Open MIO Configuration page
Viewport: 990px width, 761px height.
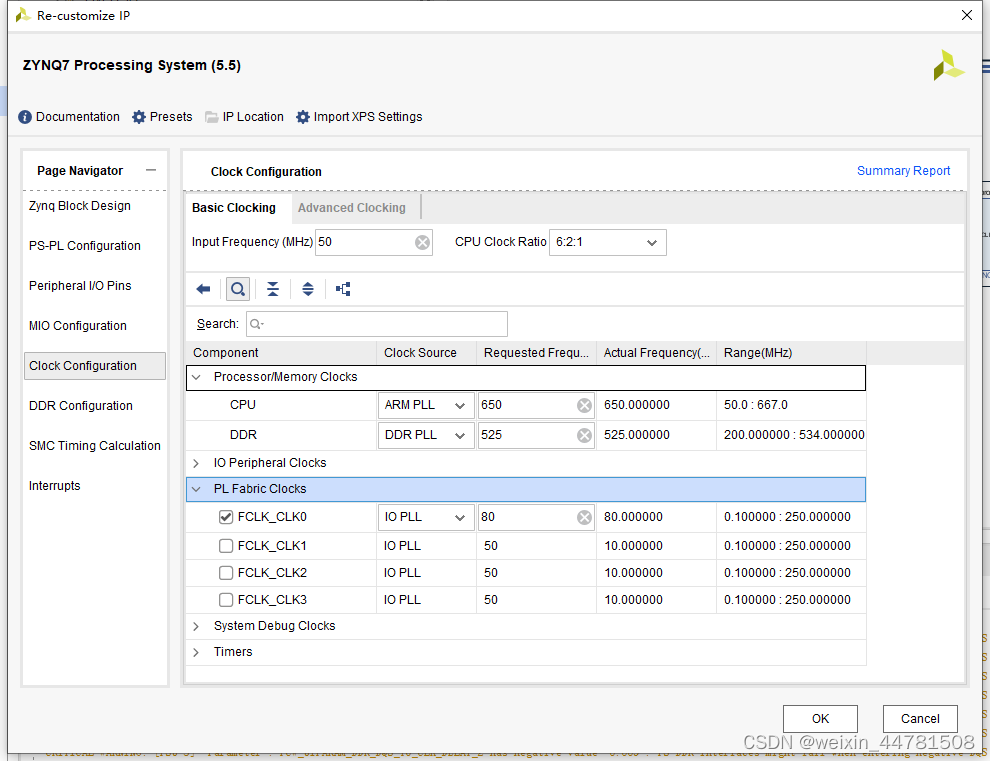[78, 326]
